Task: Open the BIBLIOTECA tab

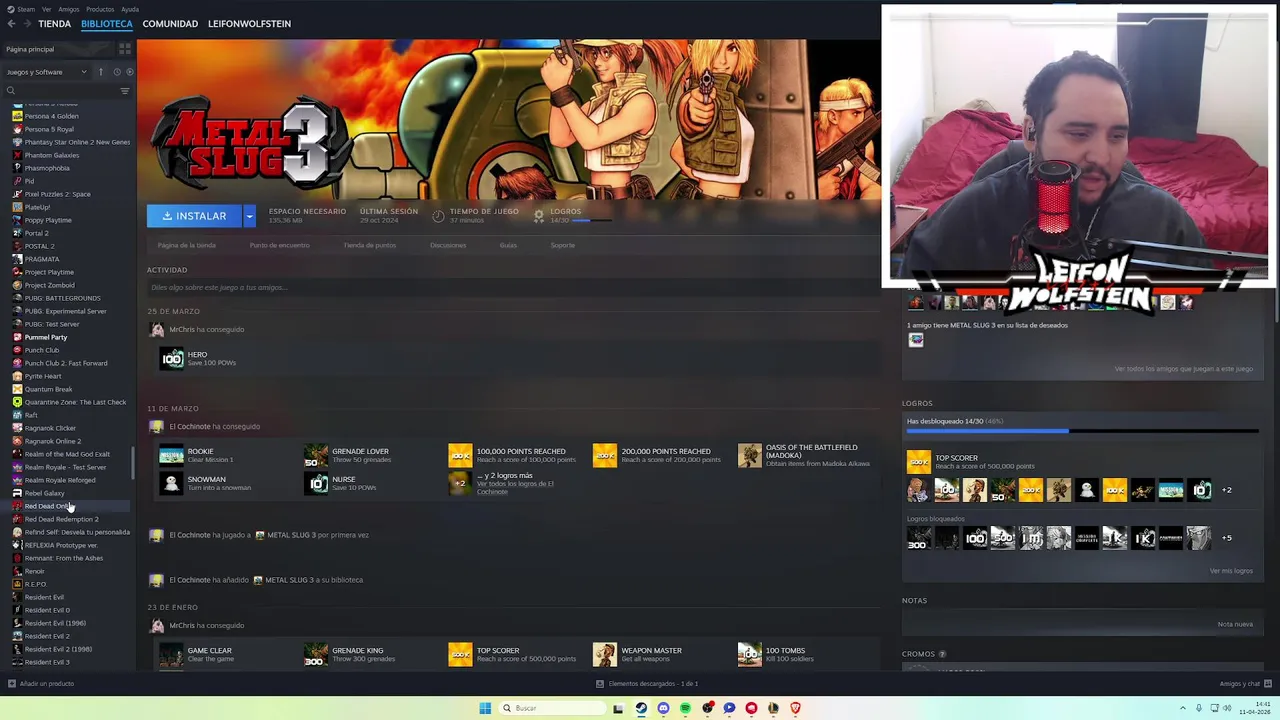Action: click(107, 23)
